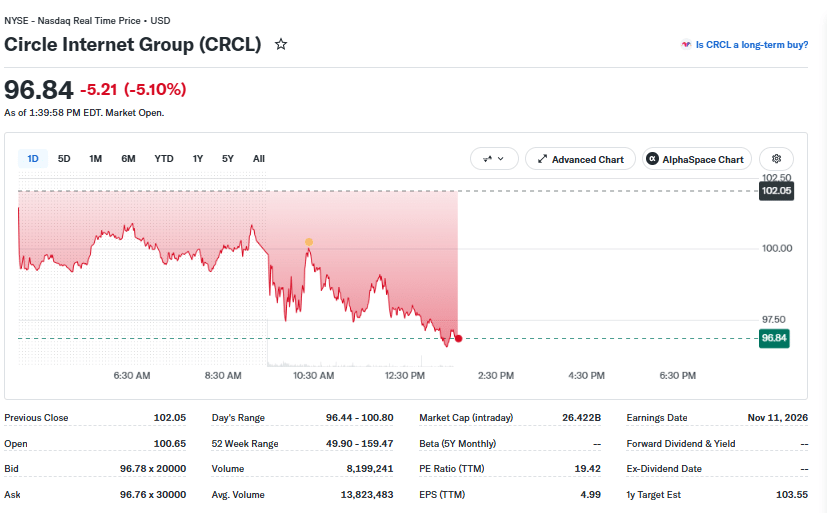This screenshot has width=827, height=513.
Task: Click the Avg. Volume value 13,823,483
Action: [367, 495]
